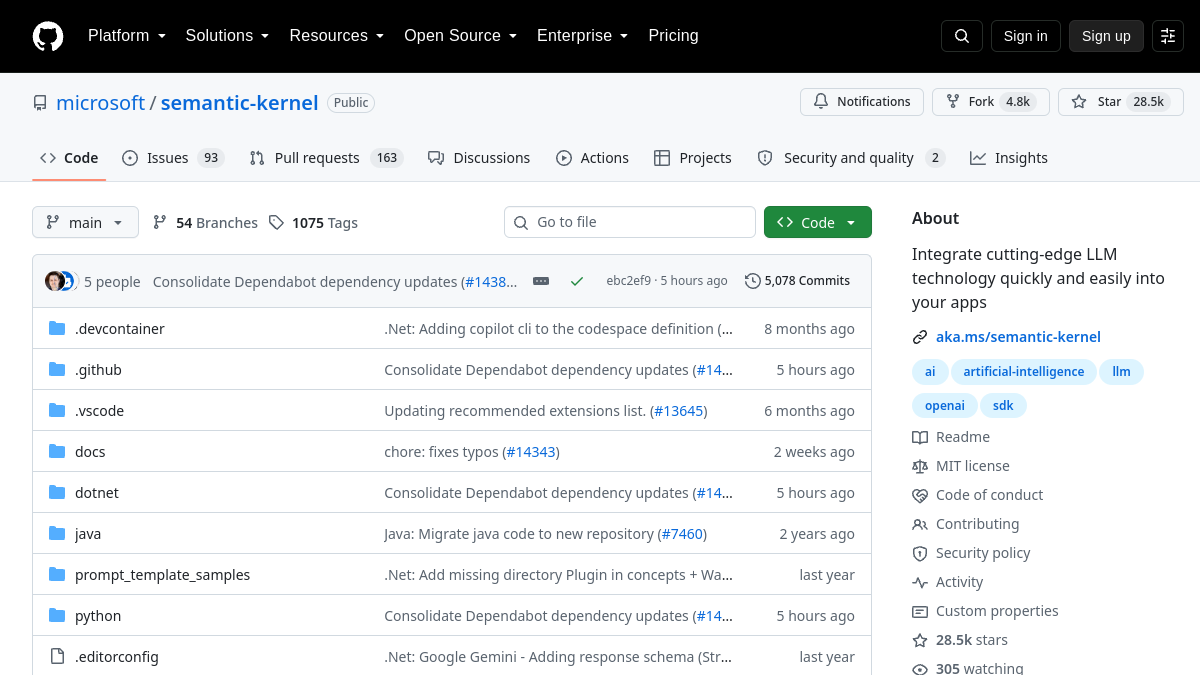Expand the Open Source navigation menu
This screenshot has height=675, width=1200.
point(460,36)
